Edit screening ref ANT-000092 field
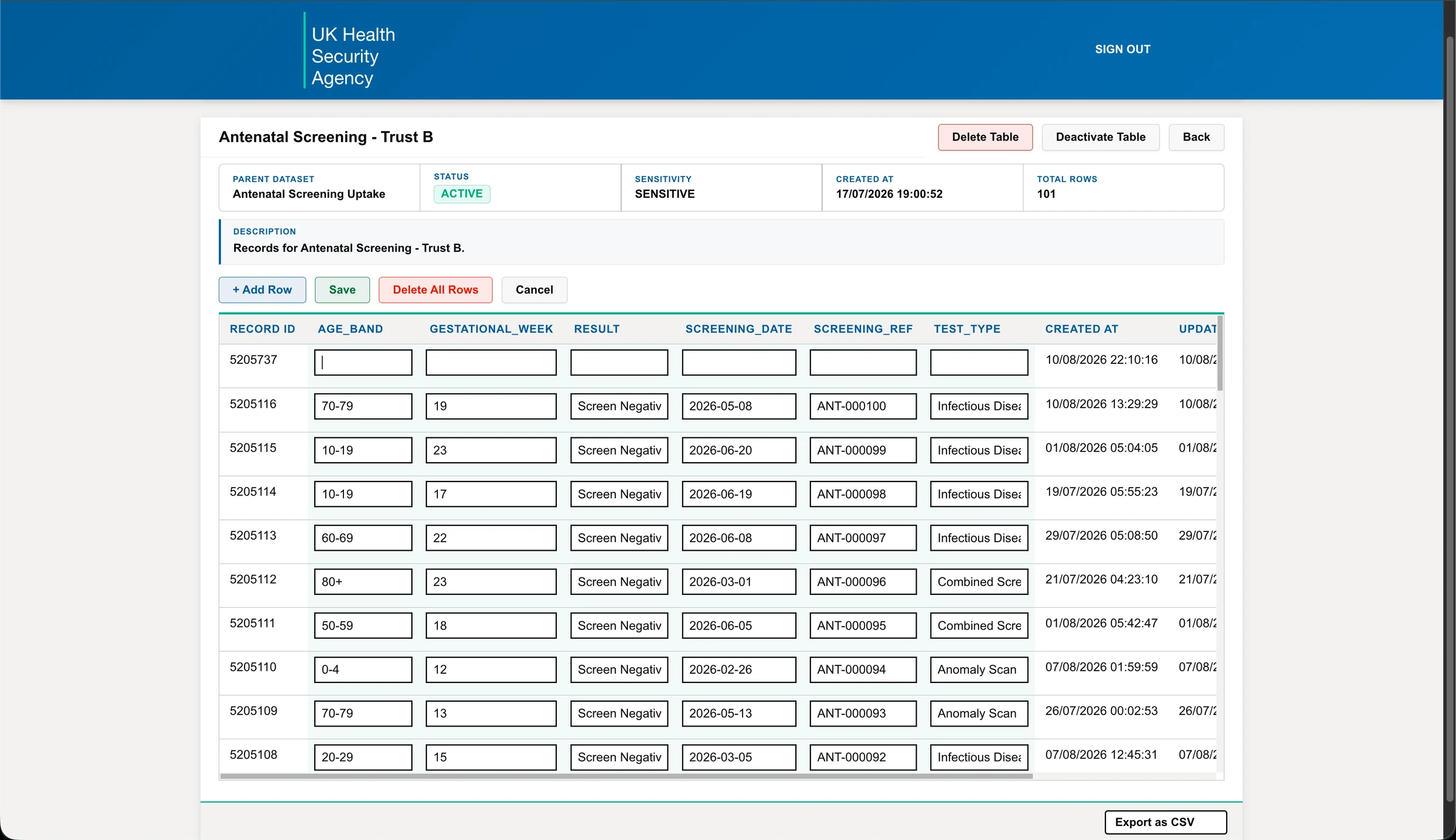 pos(863,757)
